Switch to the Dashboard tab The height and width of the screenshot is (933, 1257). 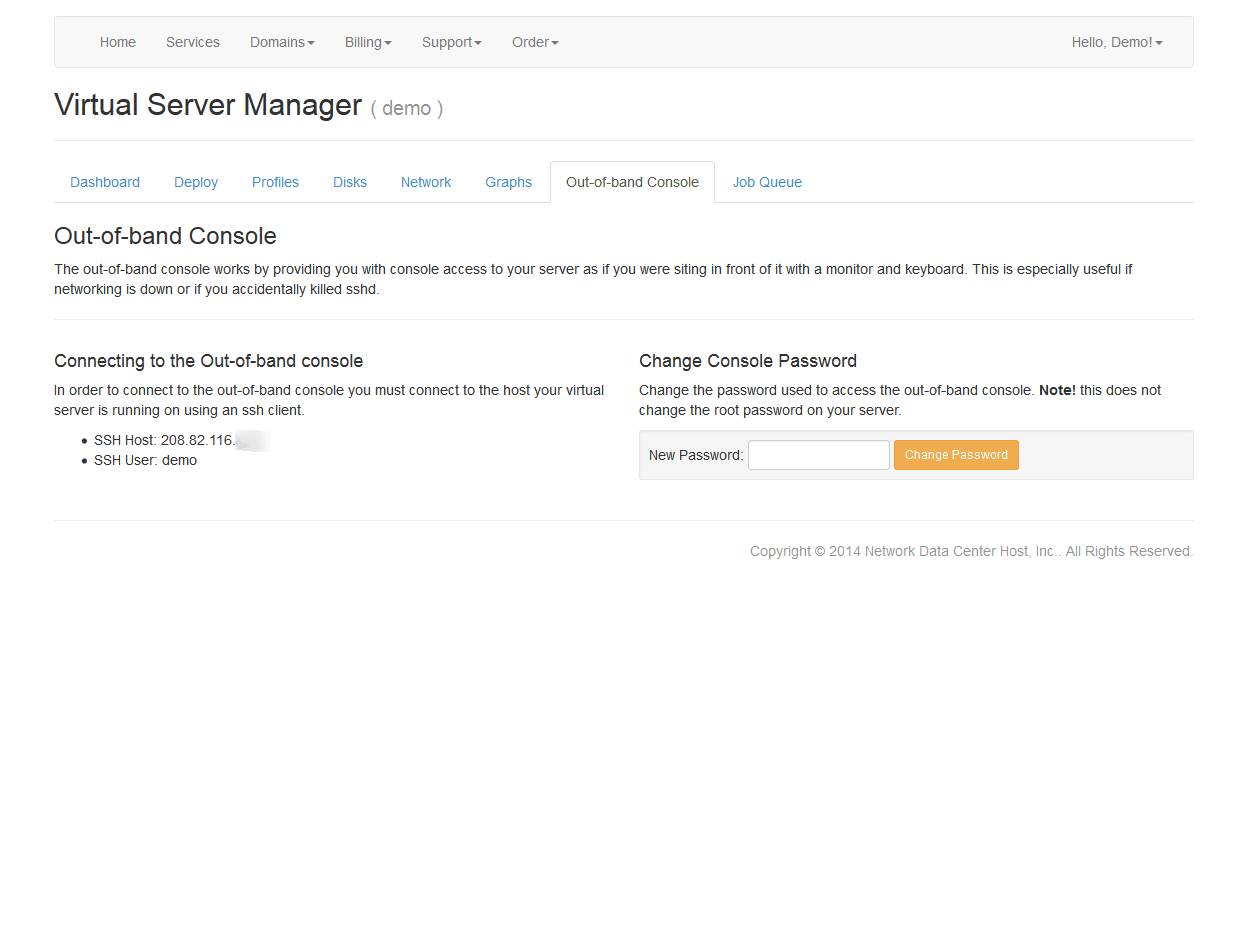tap(105, 182)
